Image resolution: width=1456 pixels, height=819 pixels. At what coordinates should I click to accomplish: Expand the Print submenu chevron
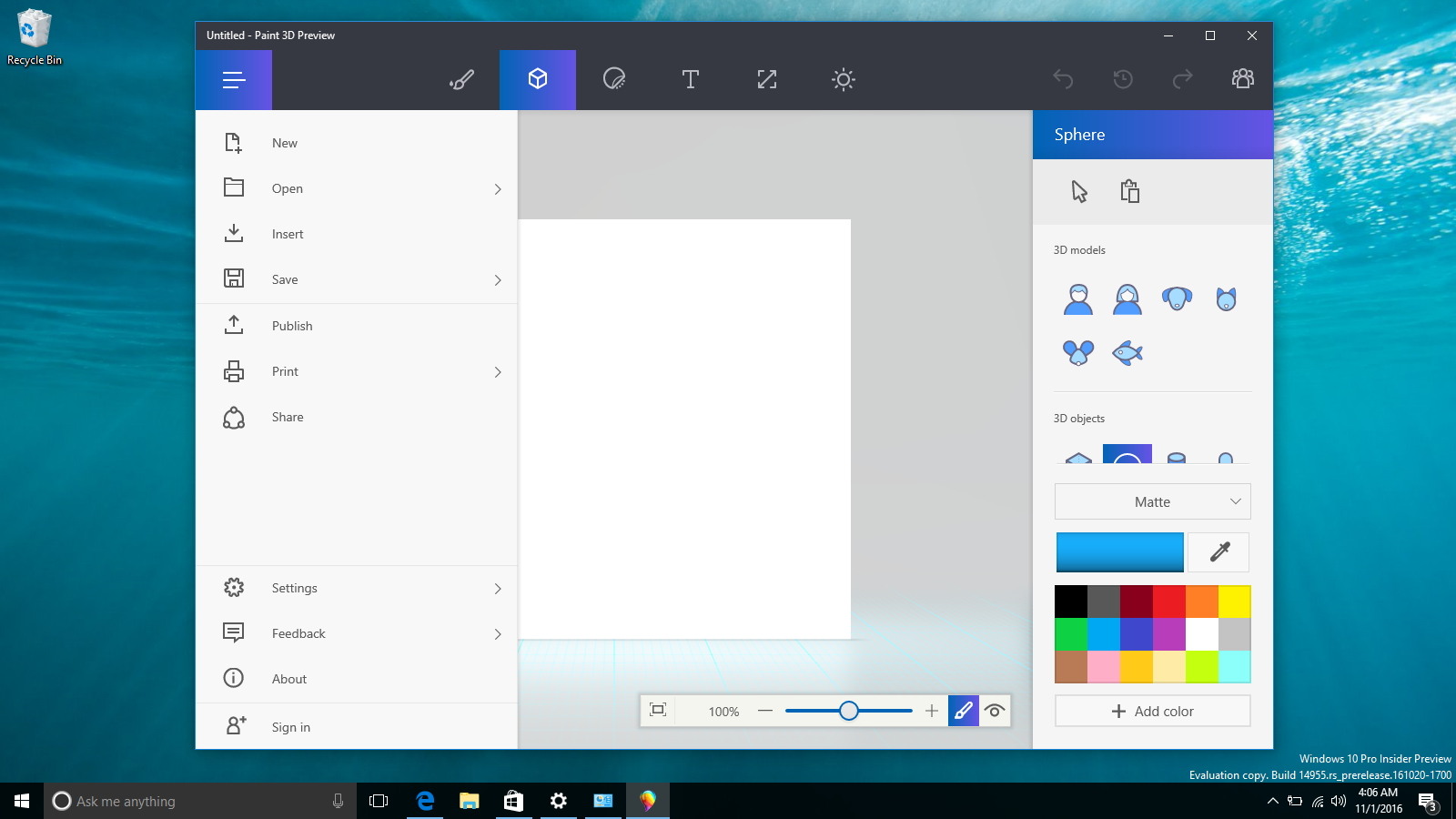coord(498,372)
